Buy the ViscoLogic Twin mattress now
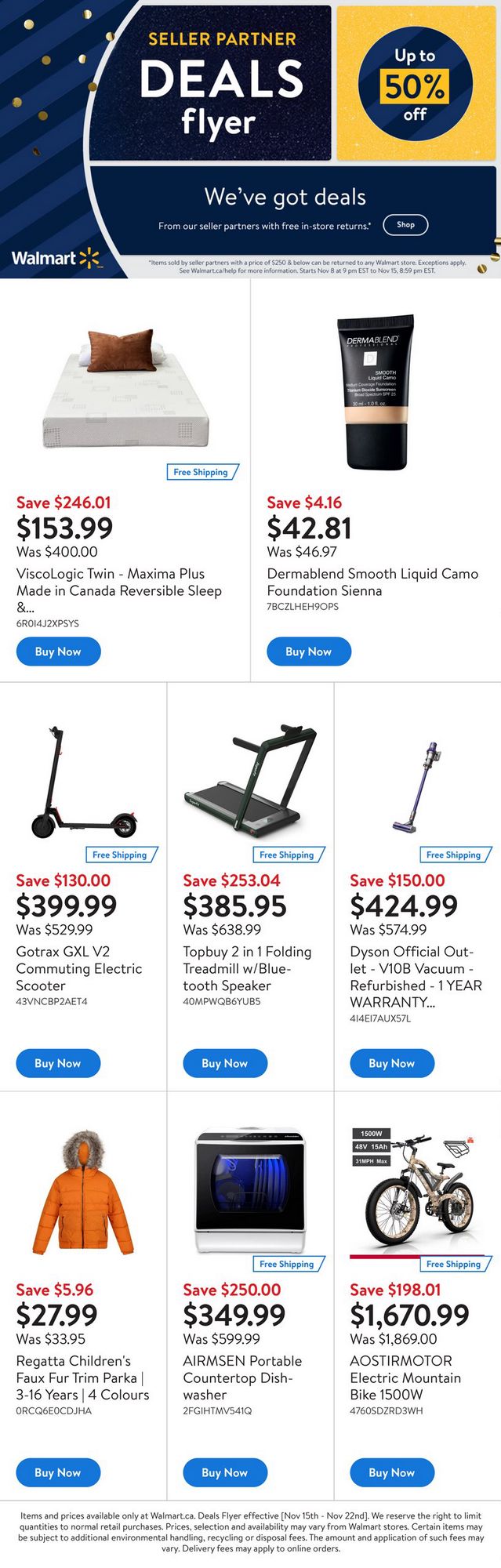501x1568 pixels. tap(58, 652)
